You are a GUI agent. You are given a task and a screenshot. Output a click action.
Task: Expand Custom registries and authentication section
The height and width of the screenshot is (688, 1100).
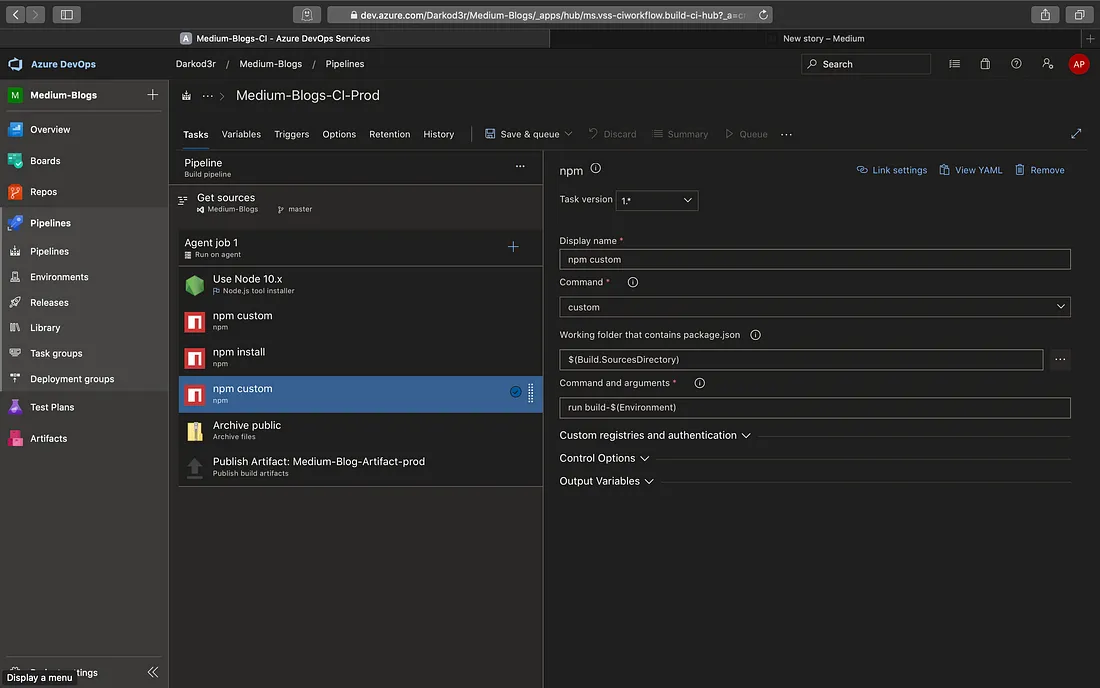[x=655, y=436]
